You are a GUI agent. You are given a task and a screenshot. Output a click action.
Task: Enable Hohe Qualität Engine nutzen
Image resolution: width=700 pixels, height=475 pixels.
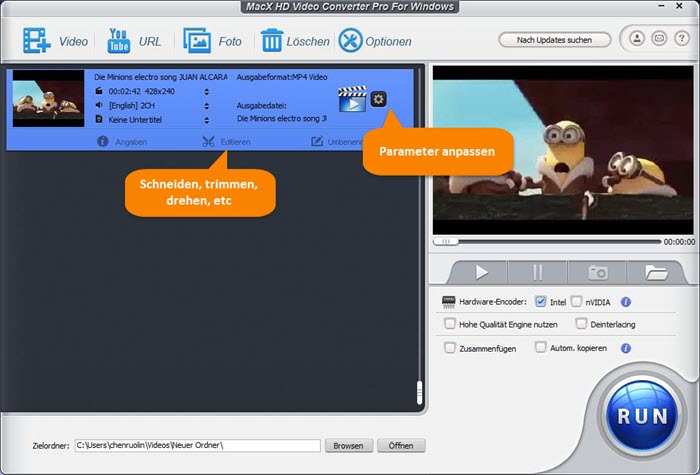tap(450, 324)
